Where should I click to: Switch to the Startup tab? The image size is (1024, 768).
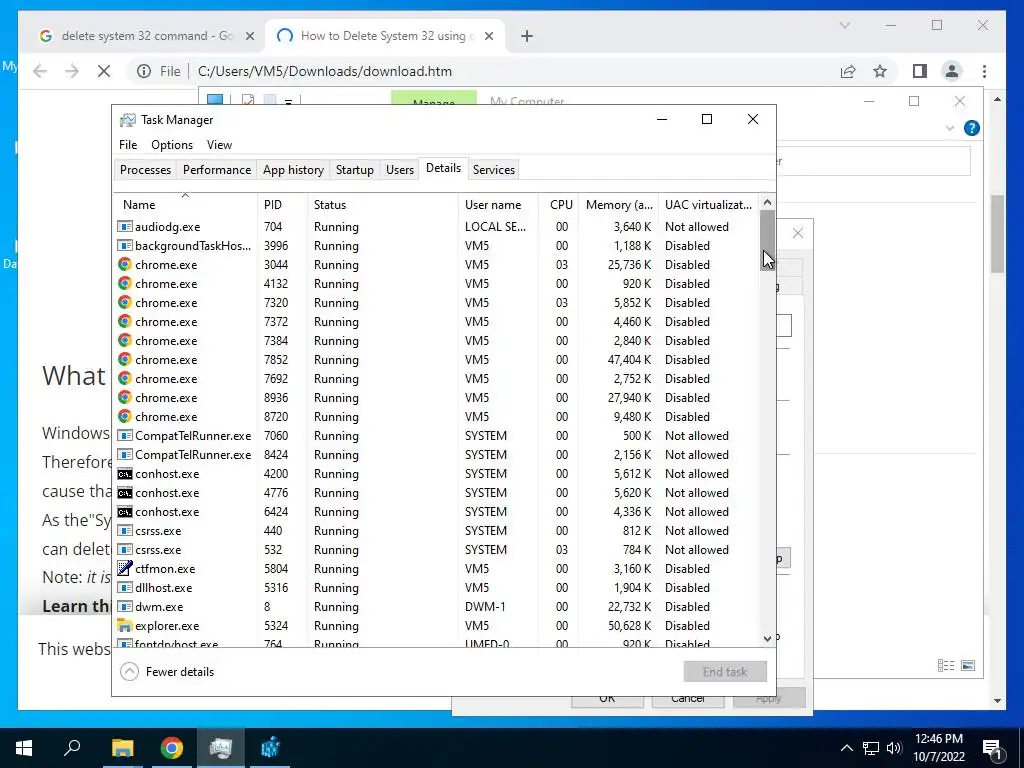(355, 170)
